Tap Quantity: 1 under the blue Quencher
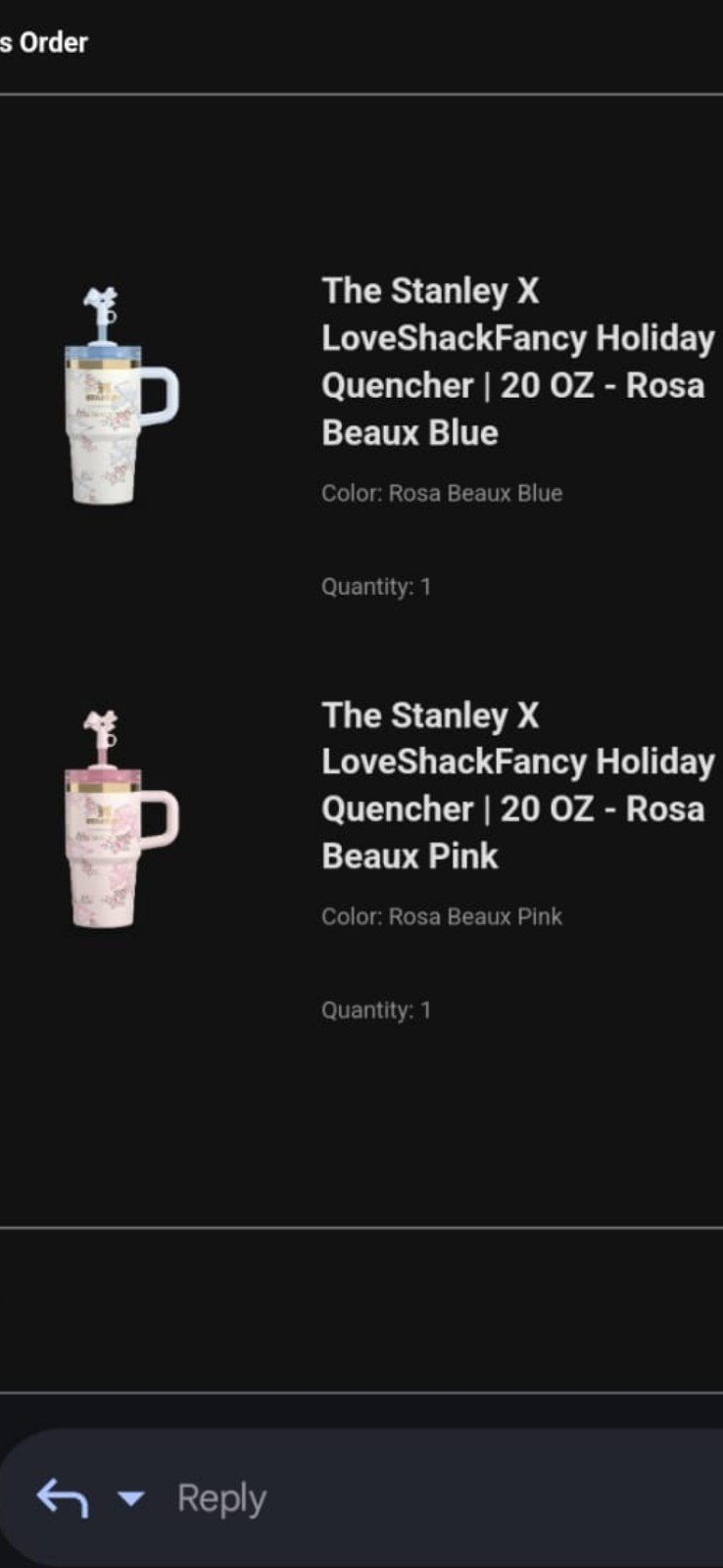Viewport: 723px width, 1568px height. coord(376,587)
